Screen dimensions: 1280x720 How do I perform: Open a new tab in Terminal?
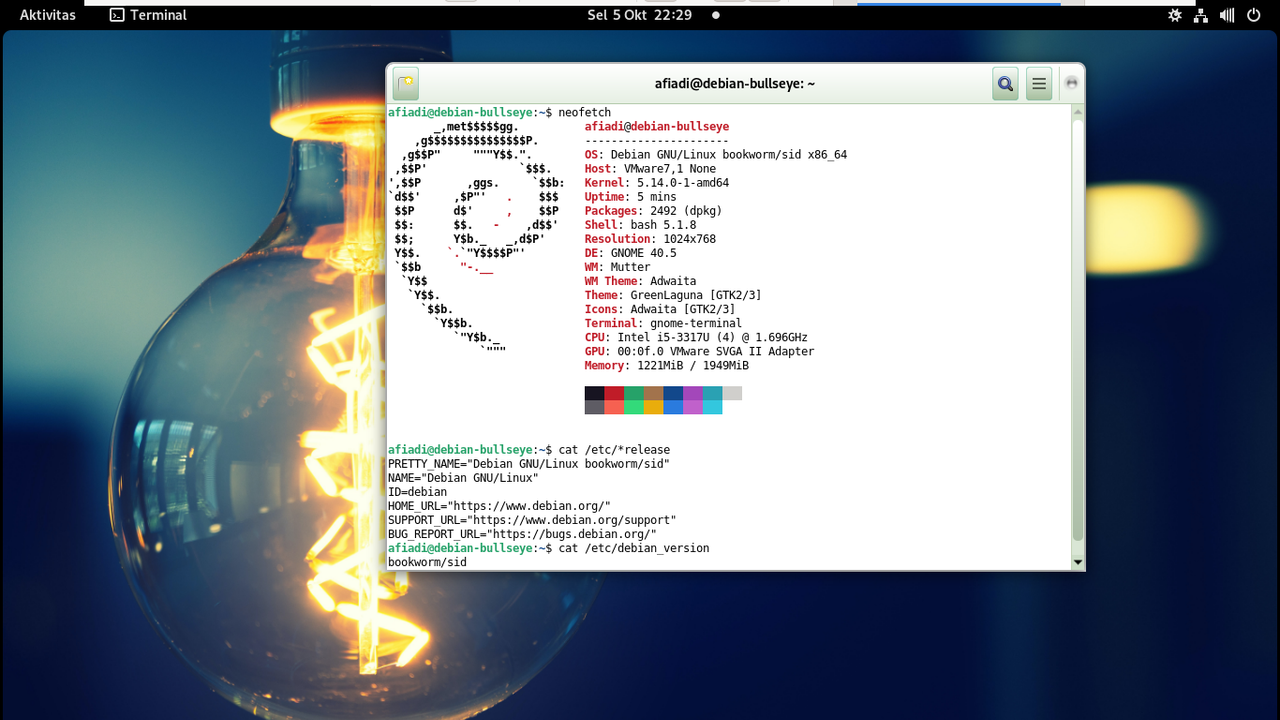(405, 84)
